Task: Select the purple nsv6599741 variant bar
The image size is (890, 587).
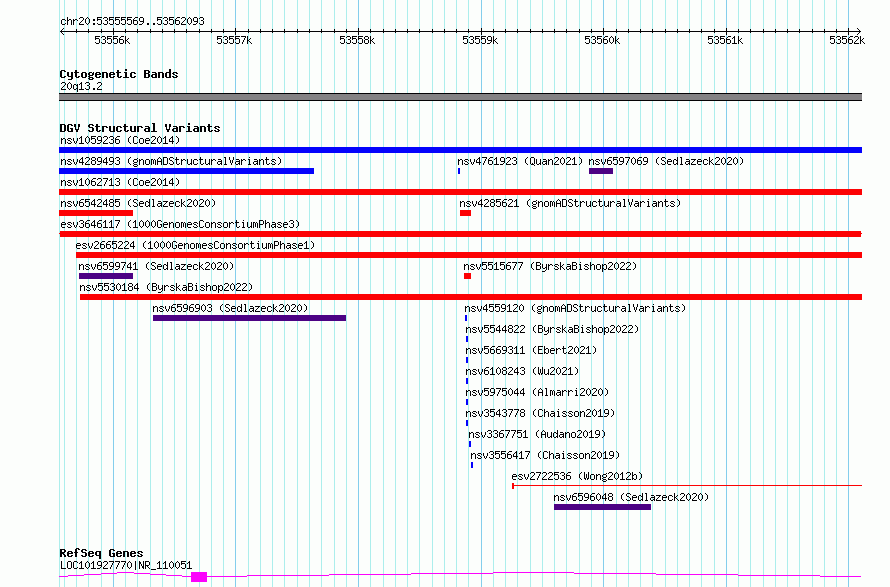Action: (106, 276)
